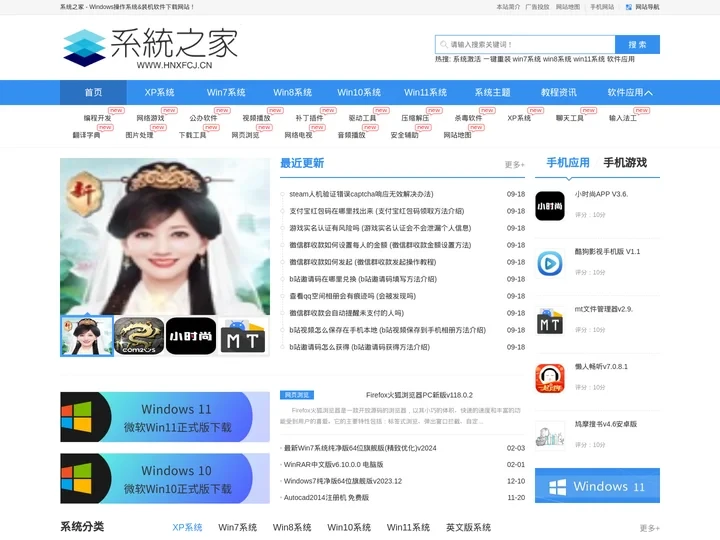Open the 懒人畅听 red headphone icon
The width and height of the screenshot is (720, 540).
click(550, 378)
